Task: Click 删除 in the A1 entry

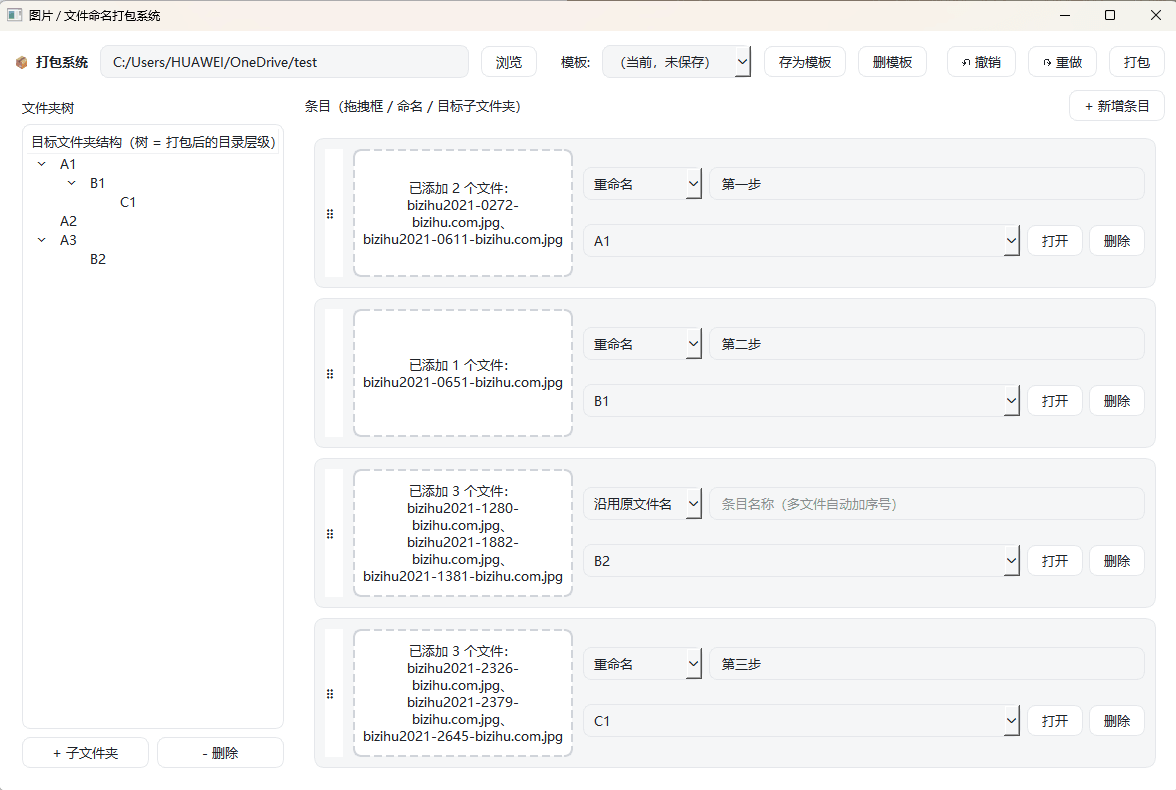Action: click(x=1117, y=241)
